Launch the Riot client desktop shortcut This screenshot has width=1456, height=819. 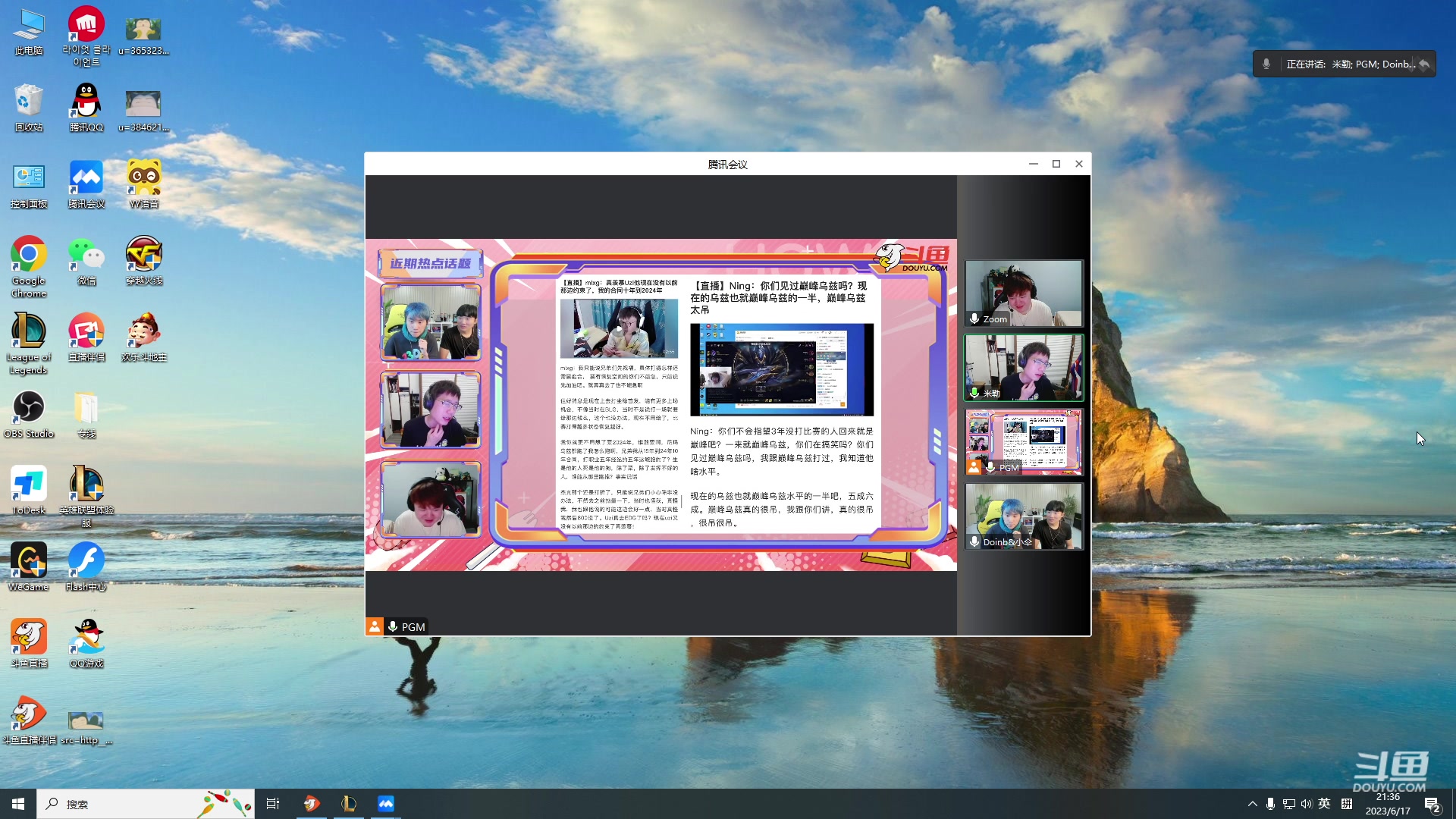(86, 36)
